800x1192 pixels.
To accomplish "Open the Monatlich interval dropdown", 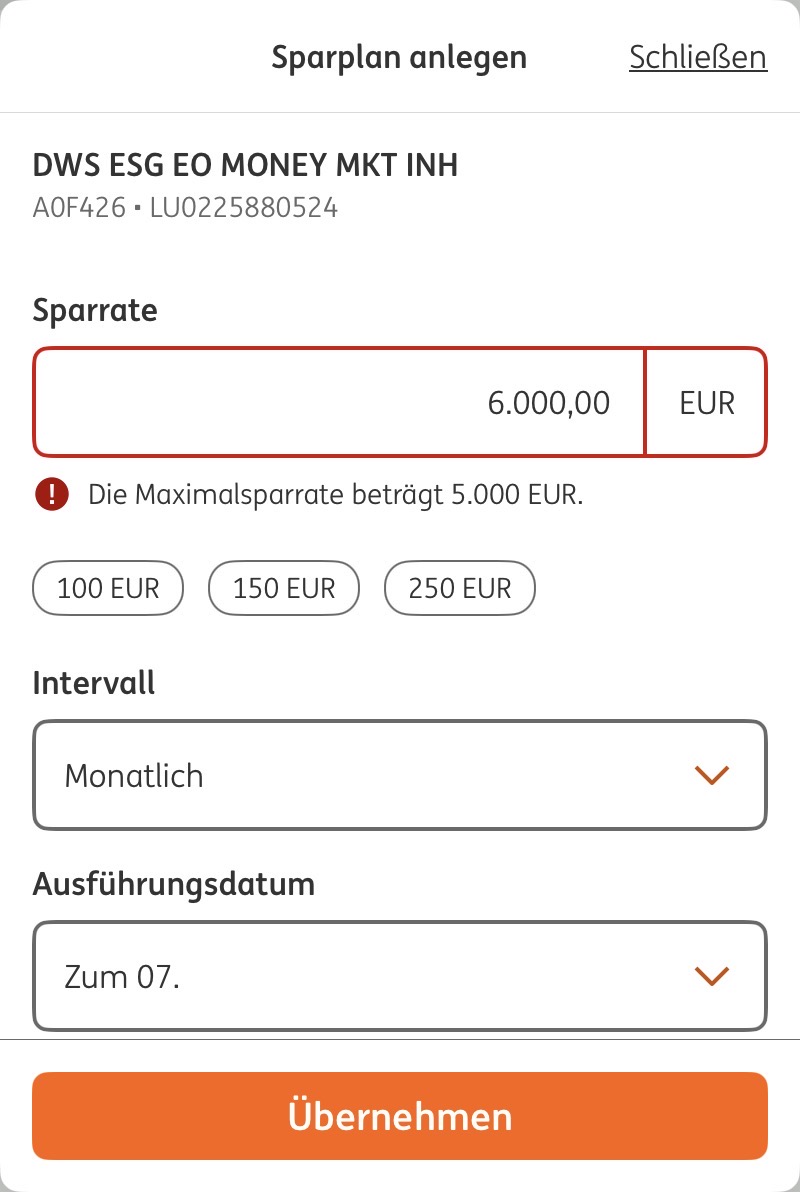I will click(x=400, y=775).
